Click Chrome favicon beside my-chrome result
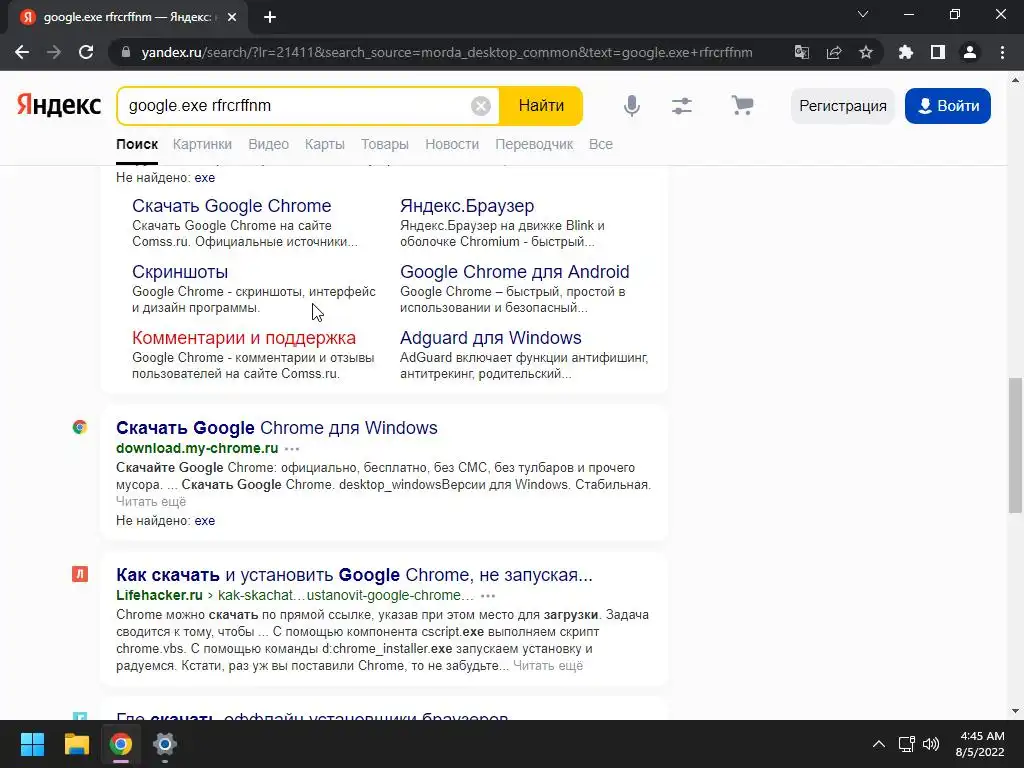Screen dimensions: 1024x768 (80, 427)
